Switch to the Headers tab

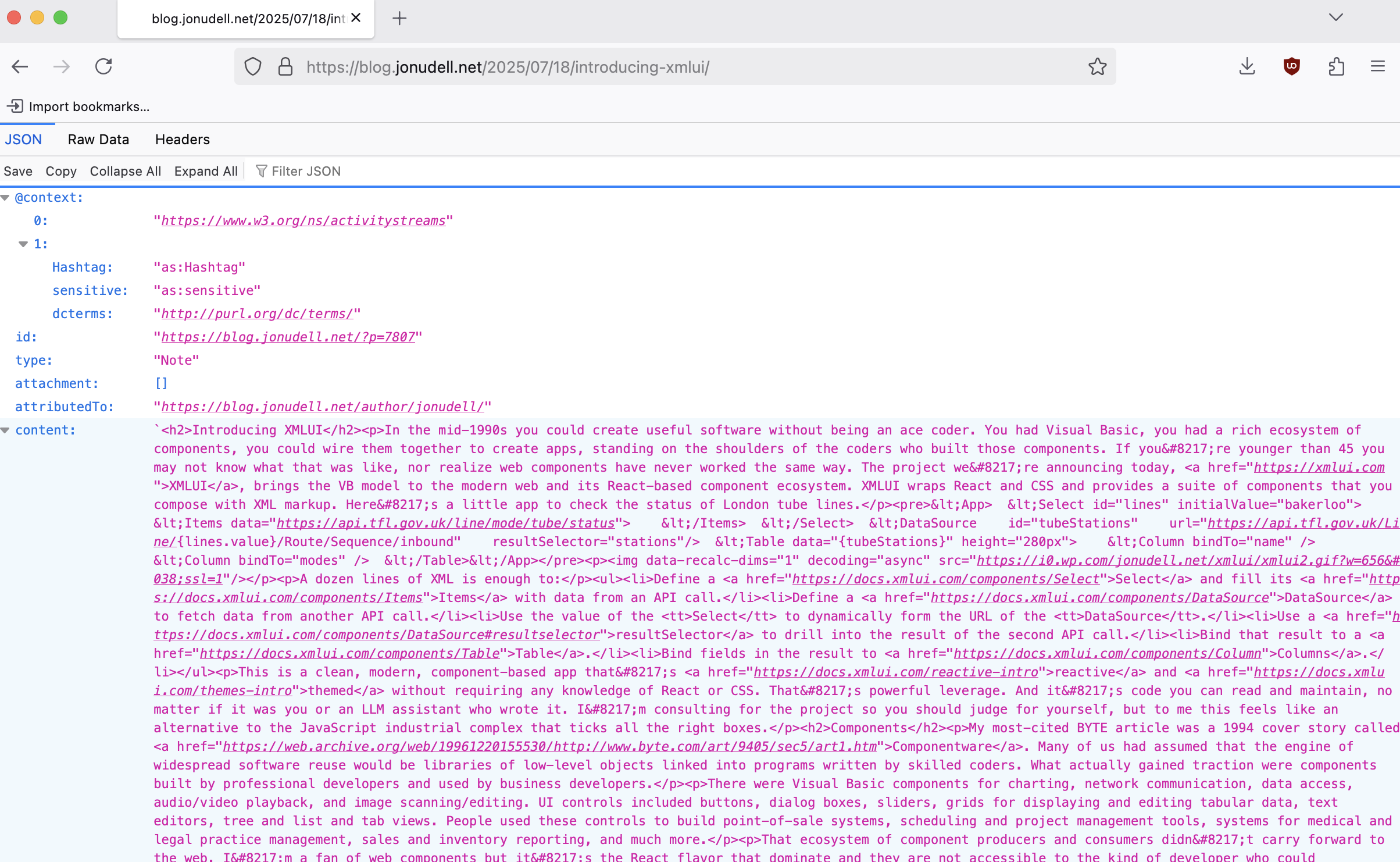click(x=183, y=140)
